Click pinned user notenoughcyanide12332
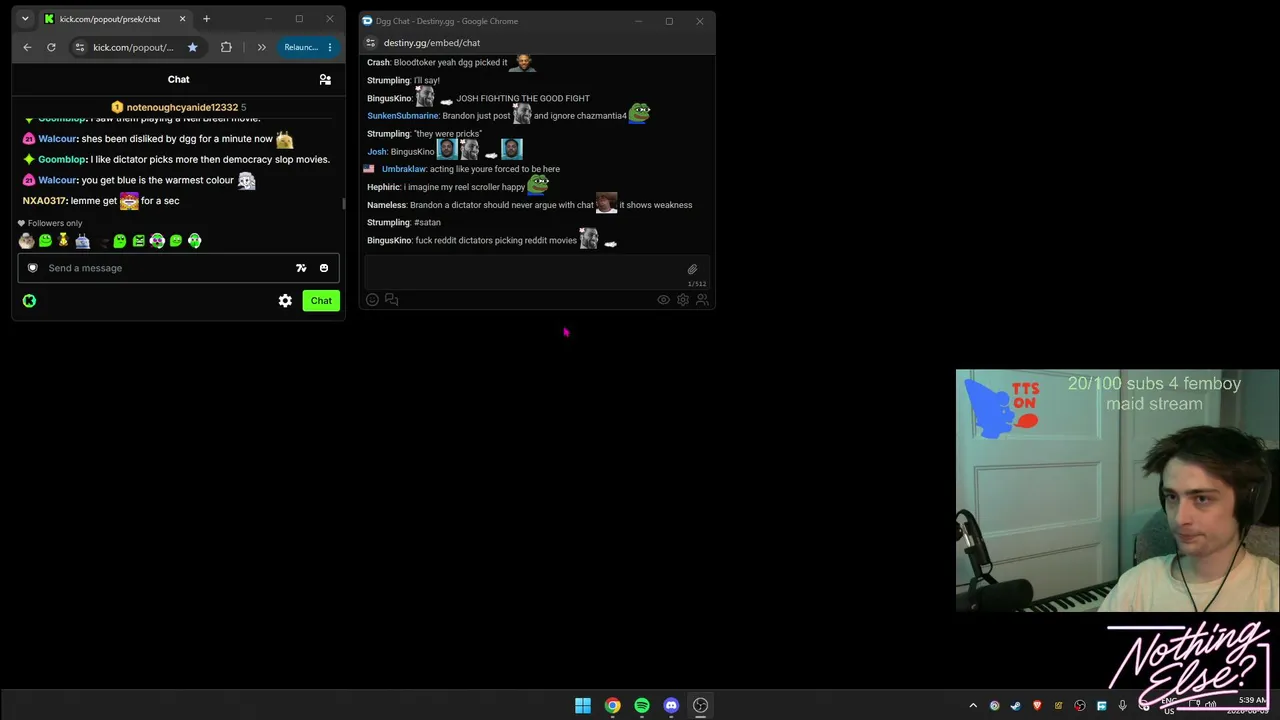The height and width of the screenshot is (720, 1280). 182,107
